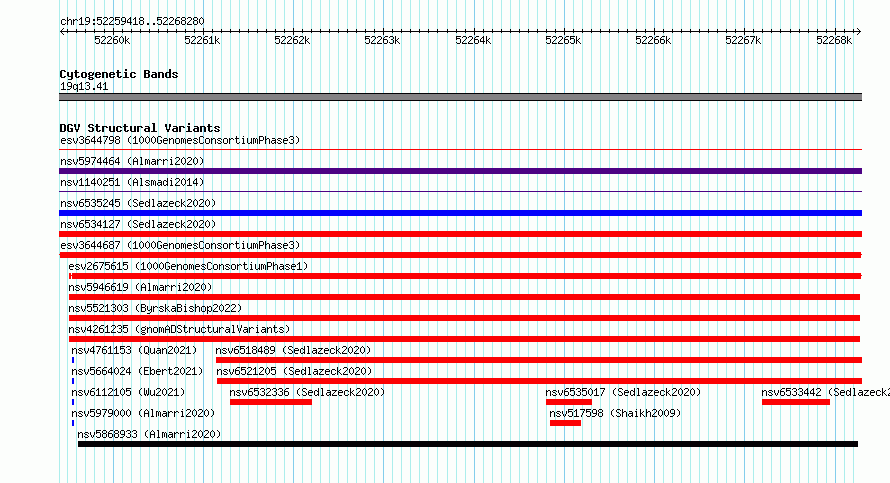Click nsv5979000 (Almarri2020) label
This screenshot has height=483, width=890.
[x=143, y=413]
